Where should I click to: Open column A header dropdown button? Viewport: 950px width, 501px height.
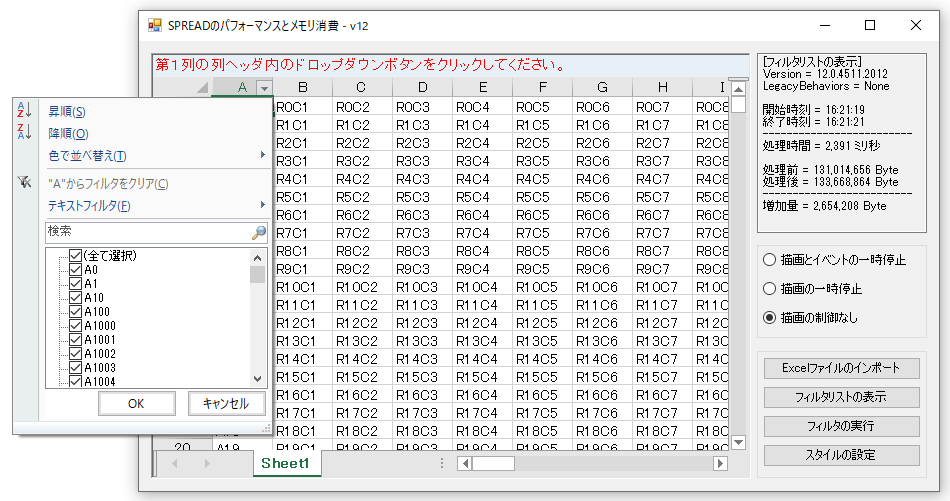click(264, 88)
